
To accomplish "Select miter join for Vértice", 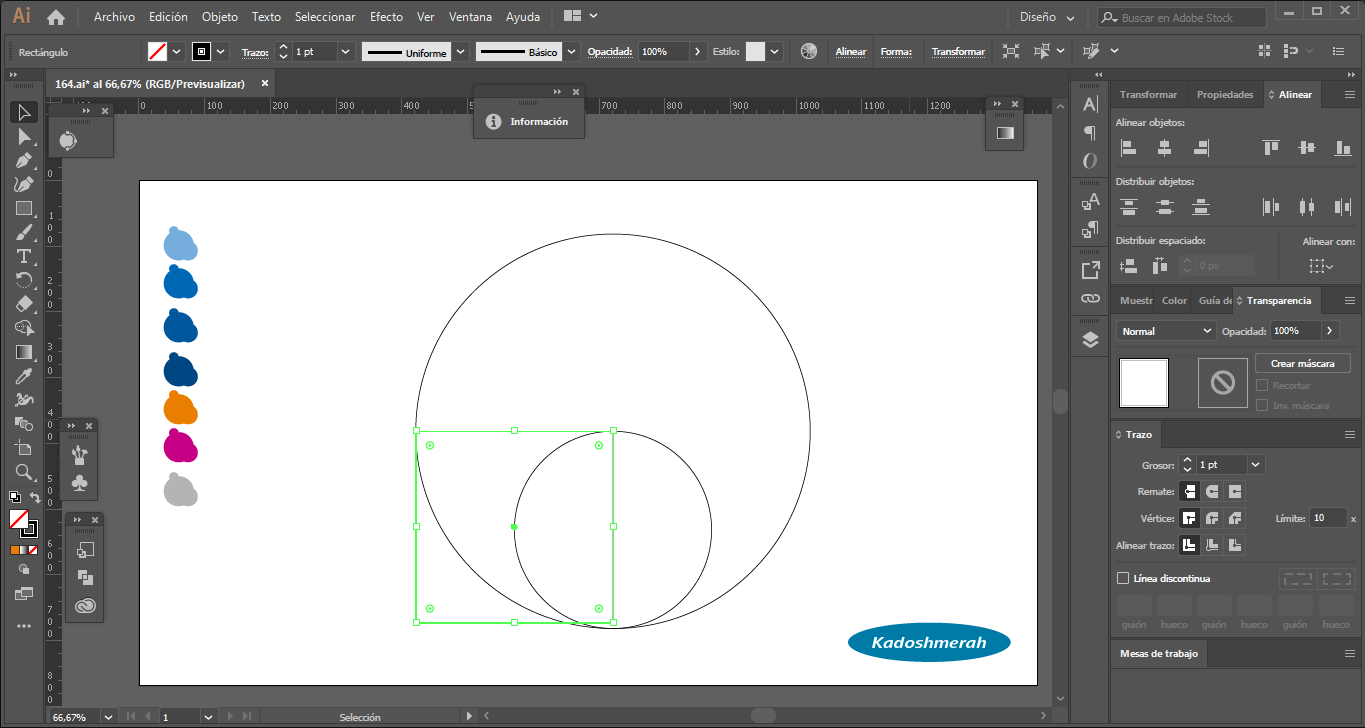I will pyautogui.click(x=1189, y=518).
